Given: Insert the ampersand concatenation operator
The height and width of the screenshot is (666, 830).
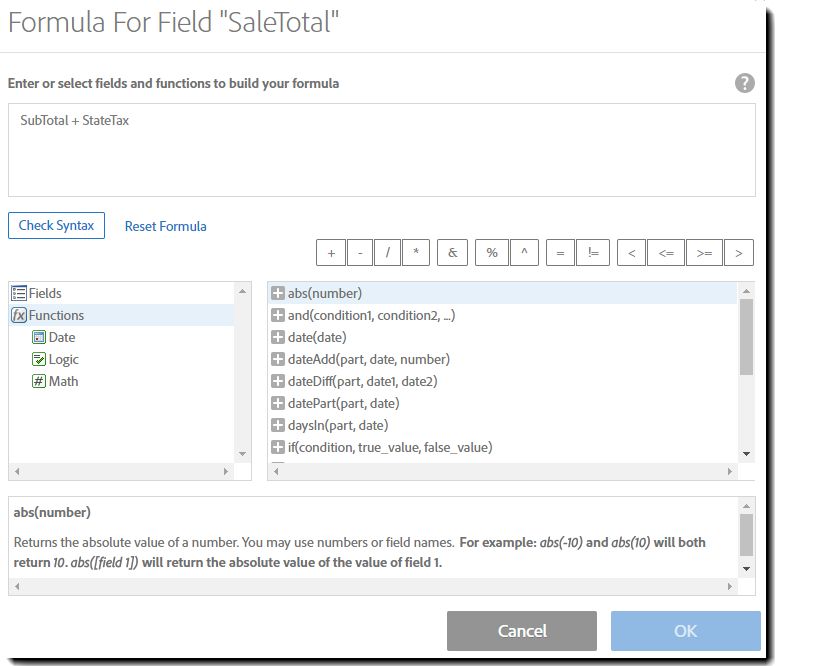Looking at the screenshot, I should [452, 253].
